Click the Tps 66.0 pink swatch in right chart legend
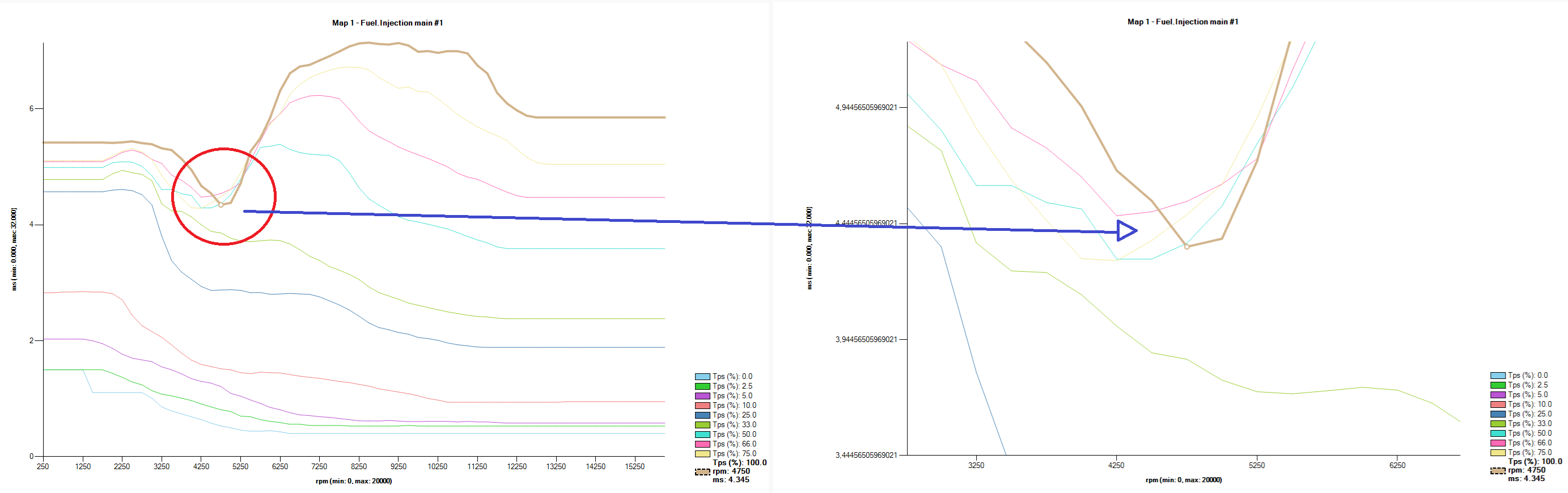The image size is (1568, 493). tap(1498, 444)
